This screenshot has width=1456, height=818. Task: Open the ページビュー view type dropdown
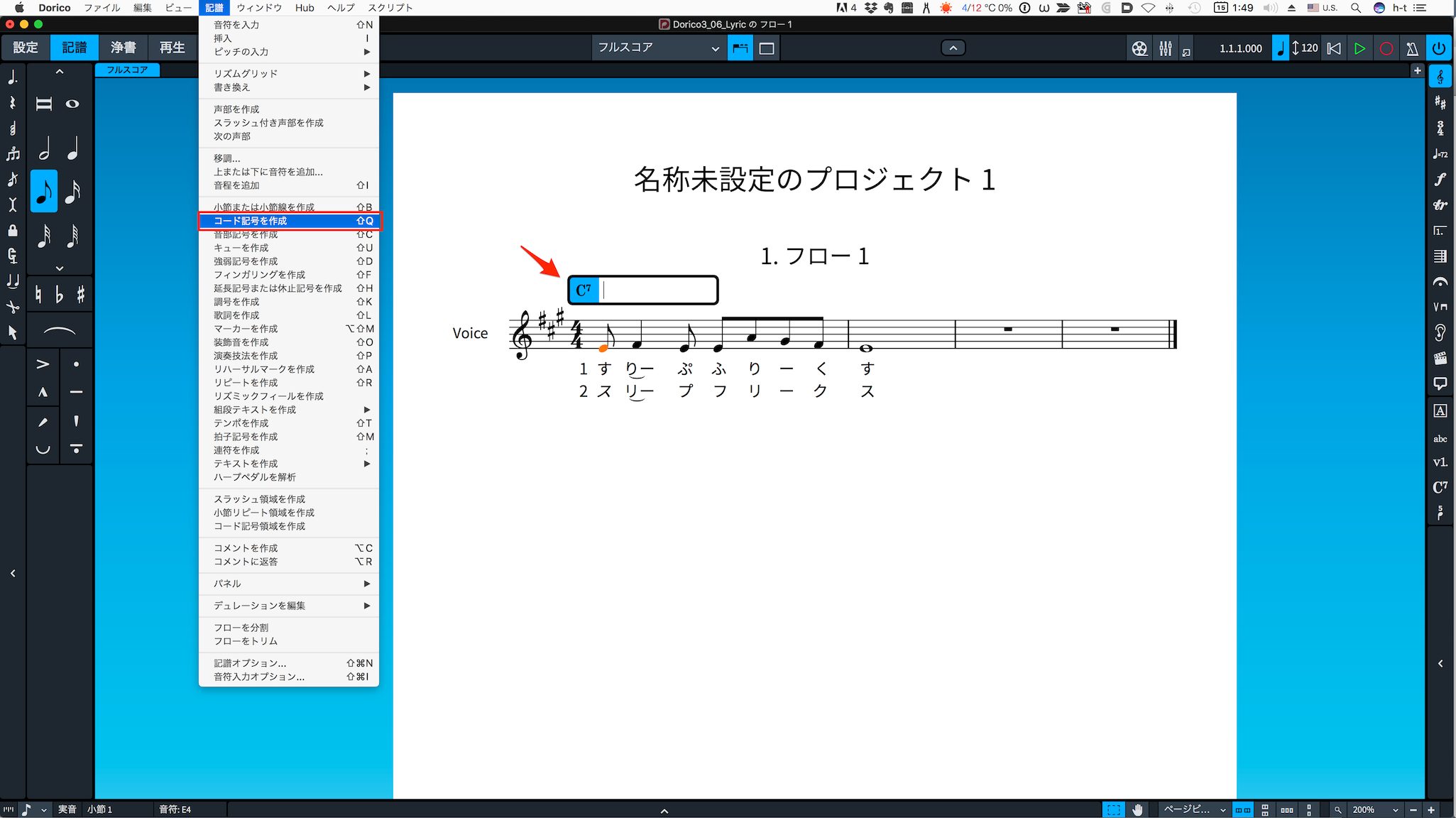coord(1195,809)
